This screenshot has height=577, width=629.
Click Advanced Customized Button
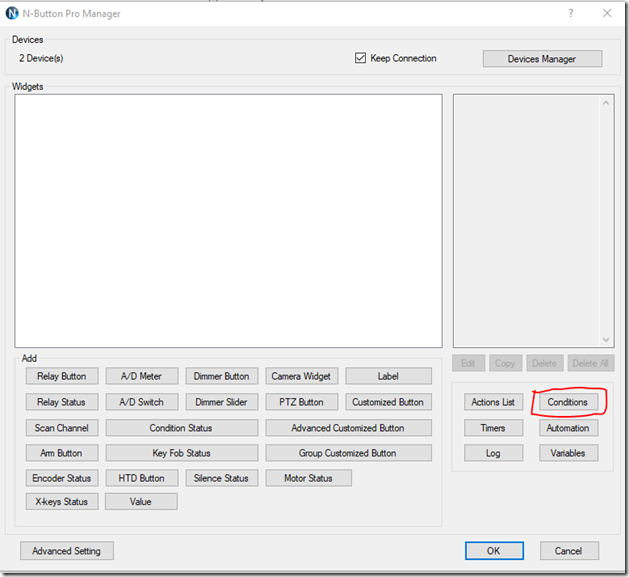tap(348, 428)
